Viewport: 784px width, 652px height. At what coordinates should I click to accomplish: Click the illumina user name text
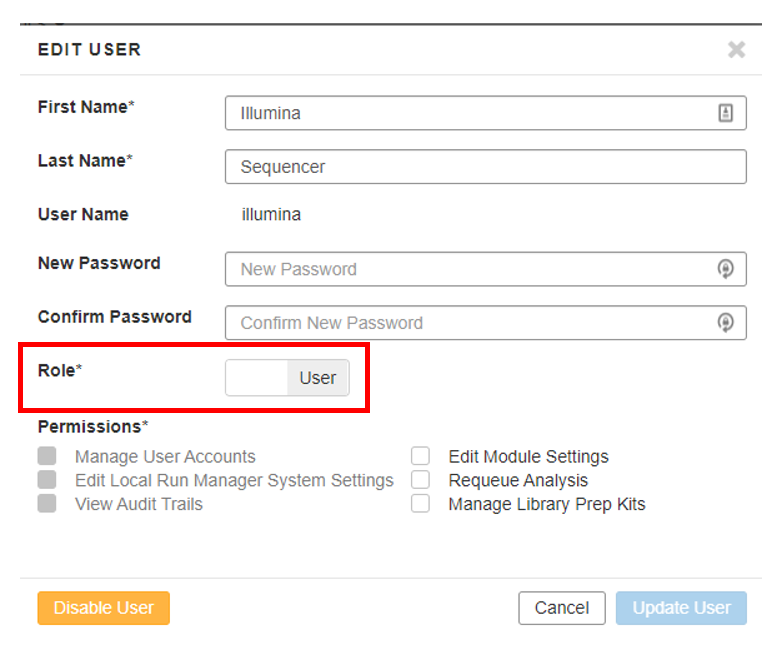pyautogui.click(x=271, y=214)
